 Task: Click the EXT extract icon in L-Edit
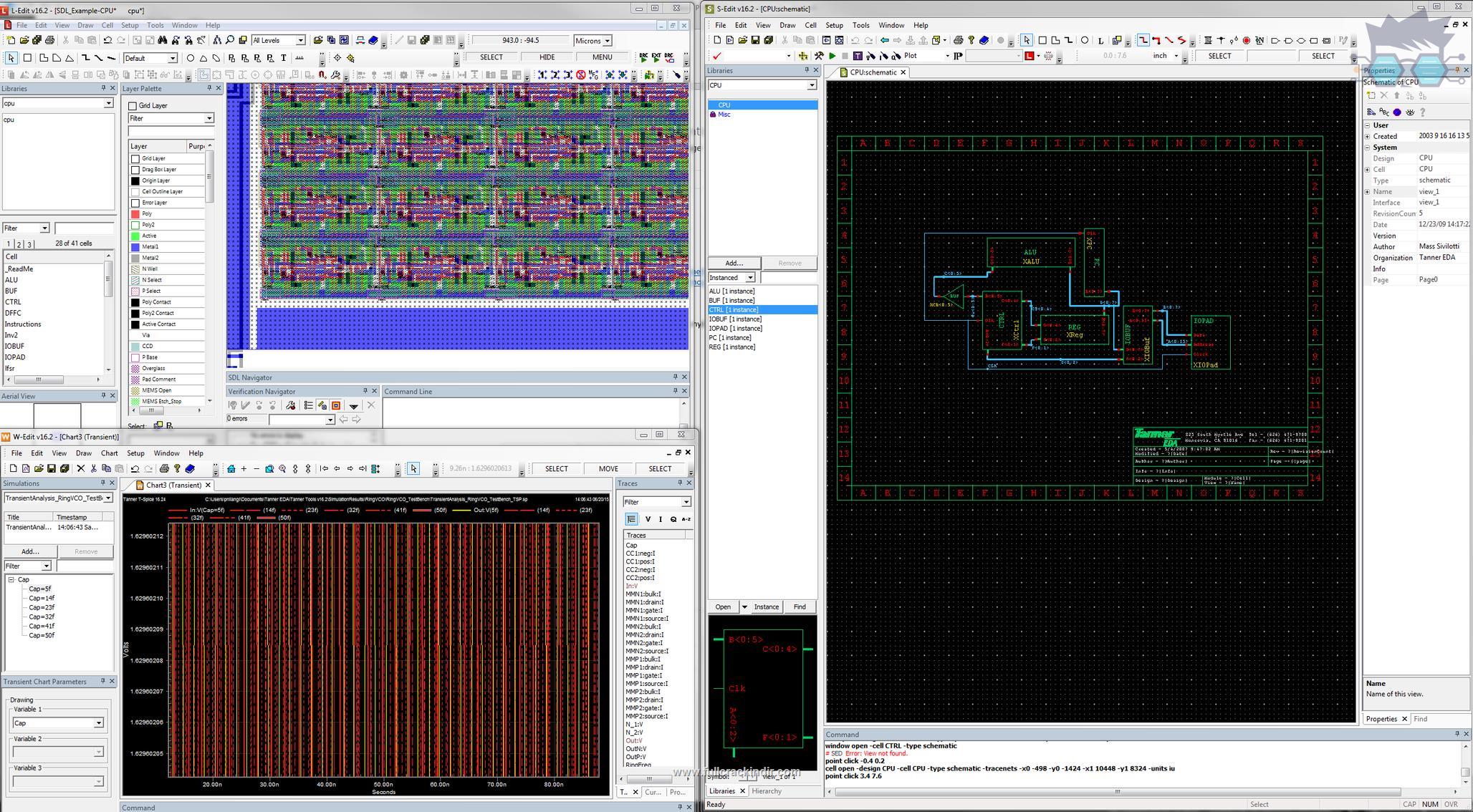coord(656,57)
